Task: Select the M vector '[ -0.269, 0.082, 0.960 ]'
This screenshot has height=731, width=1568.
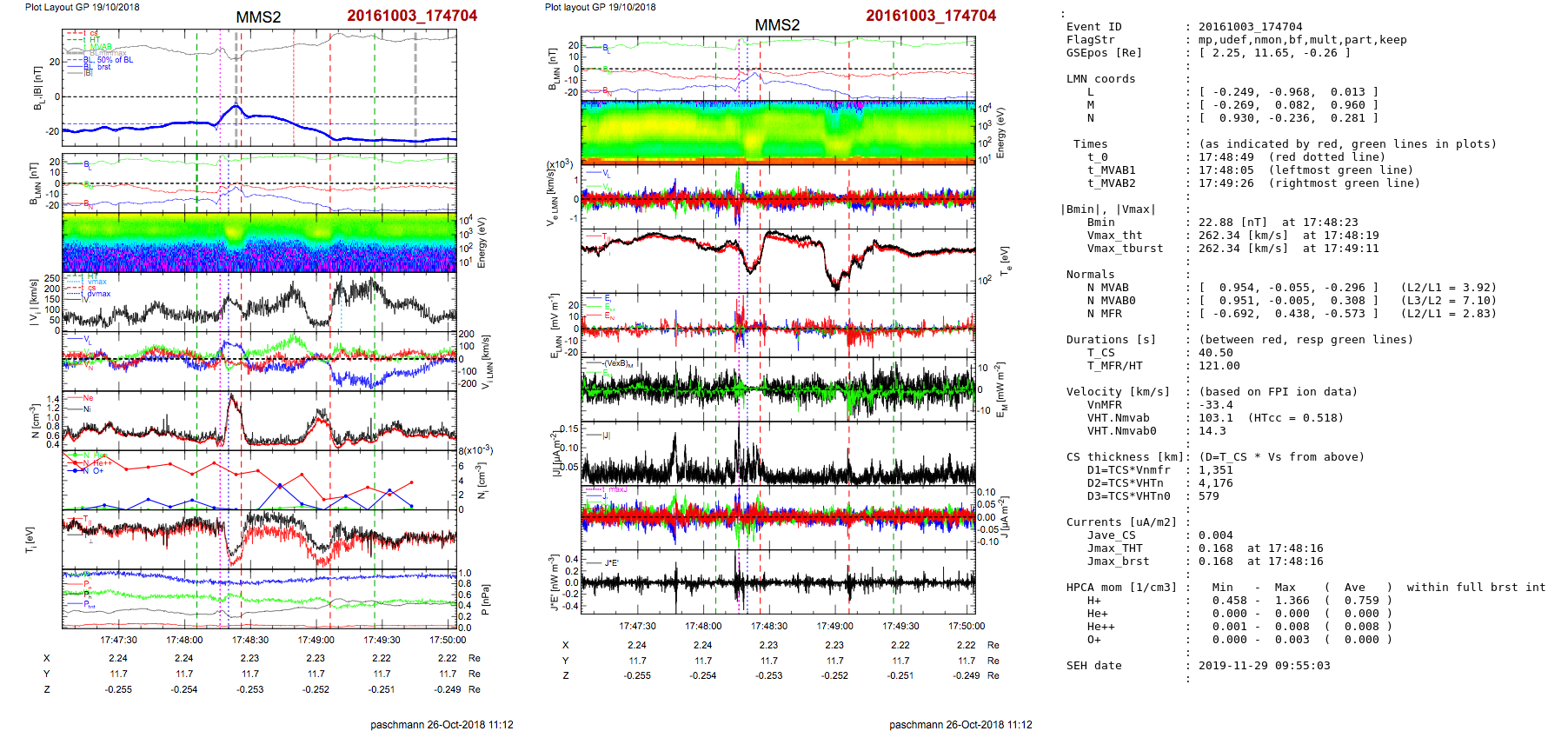Action: (1288, 105)
